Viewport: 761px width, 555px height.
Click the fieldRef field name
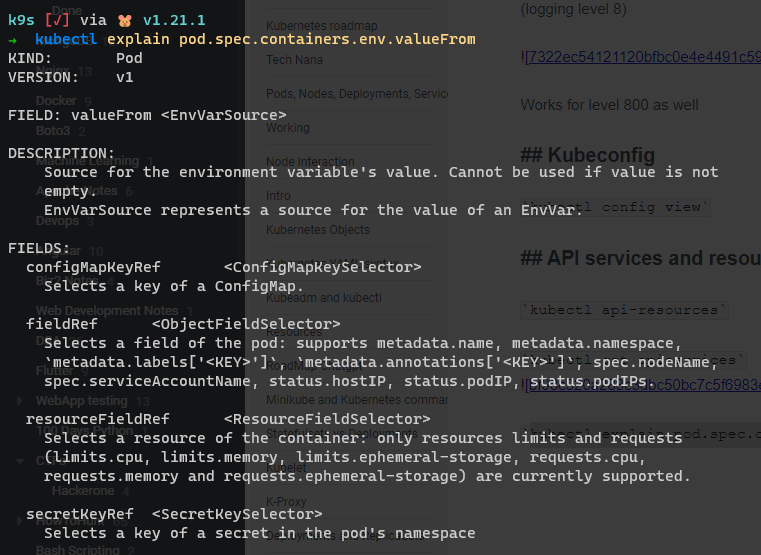[x=62, y=324]
